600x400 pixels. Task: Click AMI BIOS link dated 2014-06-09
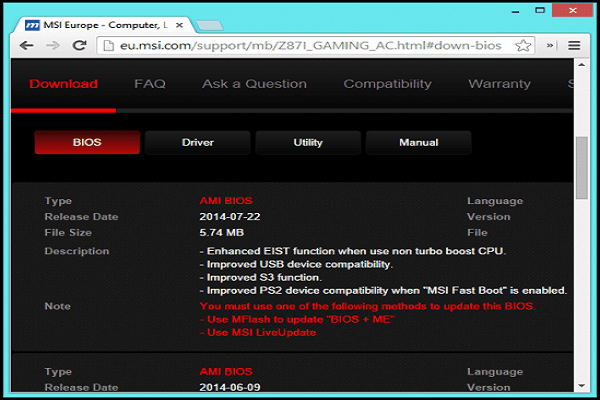point(226,371)
